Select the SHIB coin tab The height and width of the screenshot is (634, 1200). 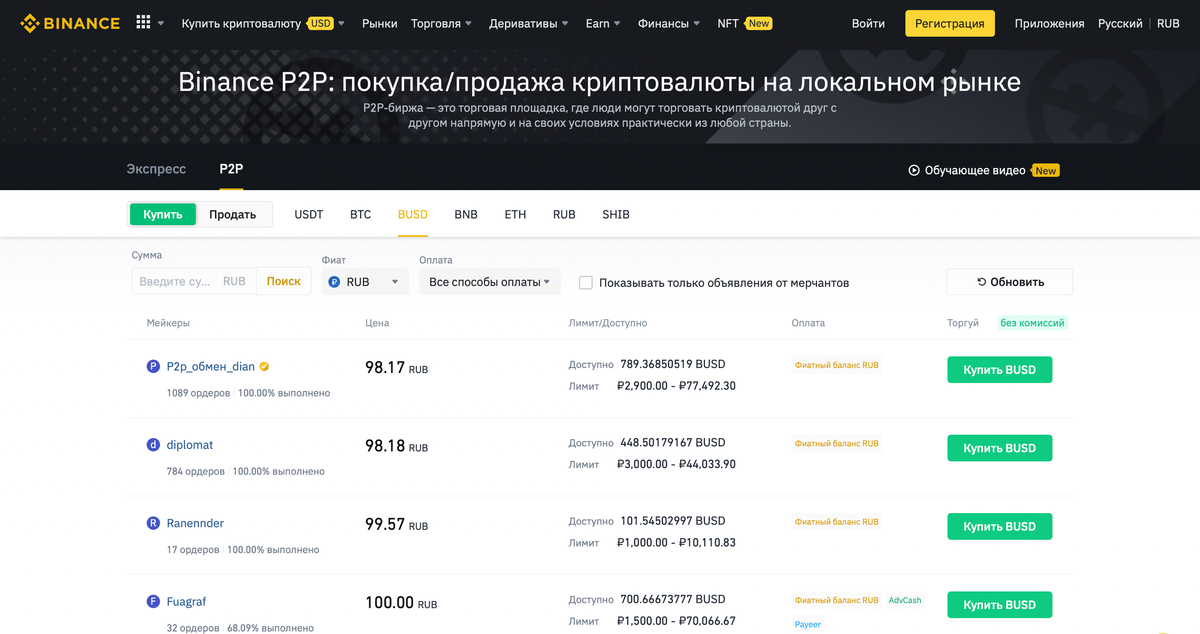coord(616,214)
